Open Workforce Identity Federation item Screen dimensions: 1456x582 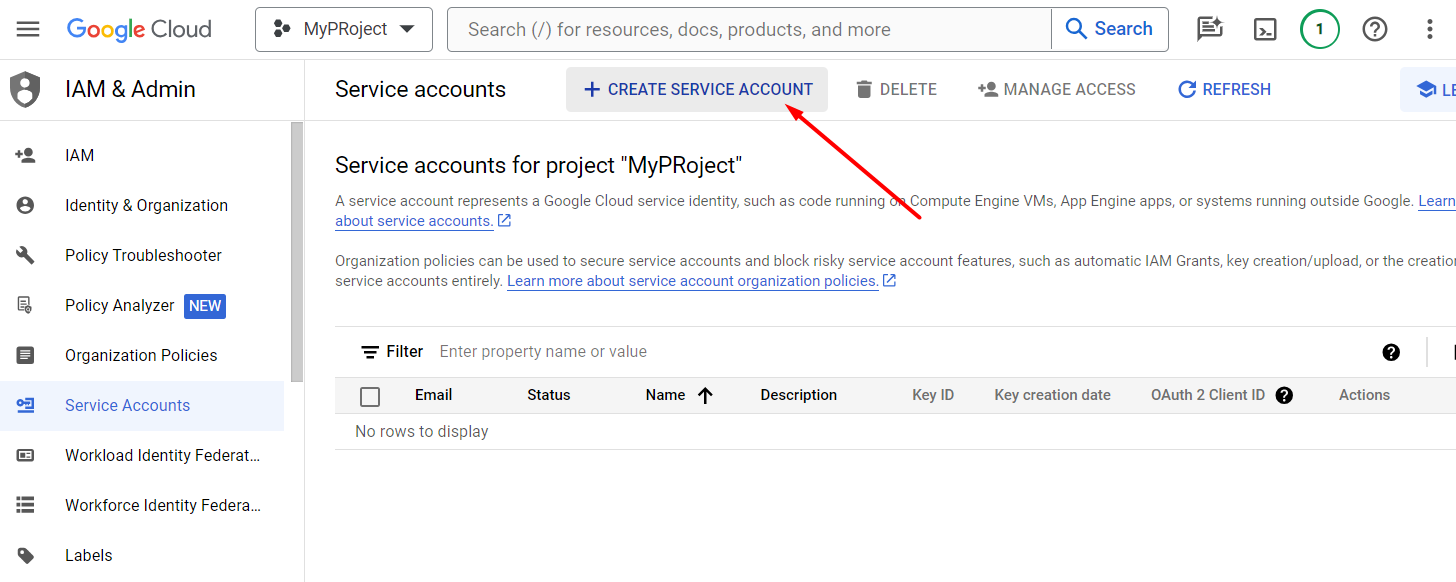click(x=142, y=505)
